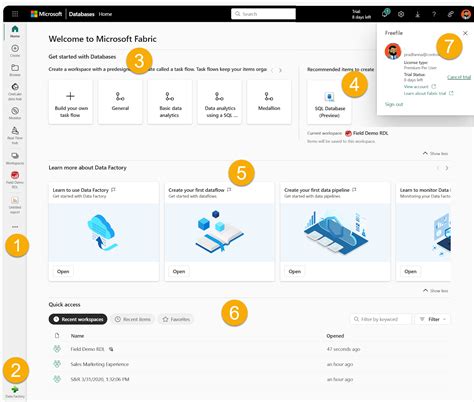Close the profile panel
Viewport: 474px width, 402px height.
point(465,33)
